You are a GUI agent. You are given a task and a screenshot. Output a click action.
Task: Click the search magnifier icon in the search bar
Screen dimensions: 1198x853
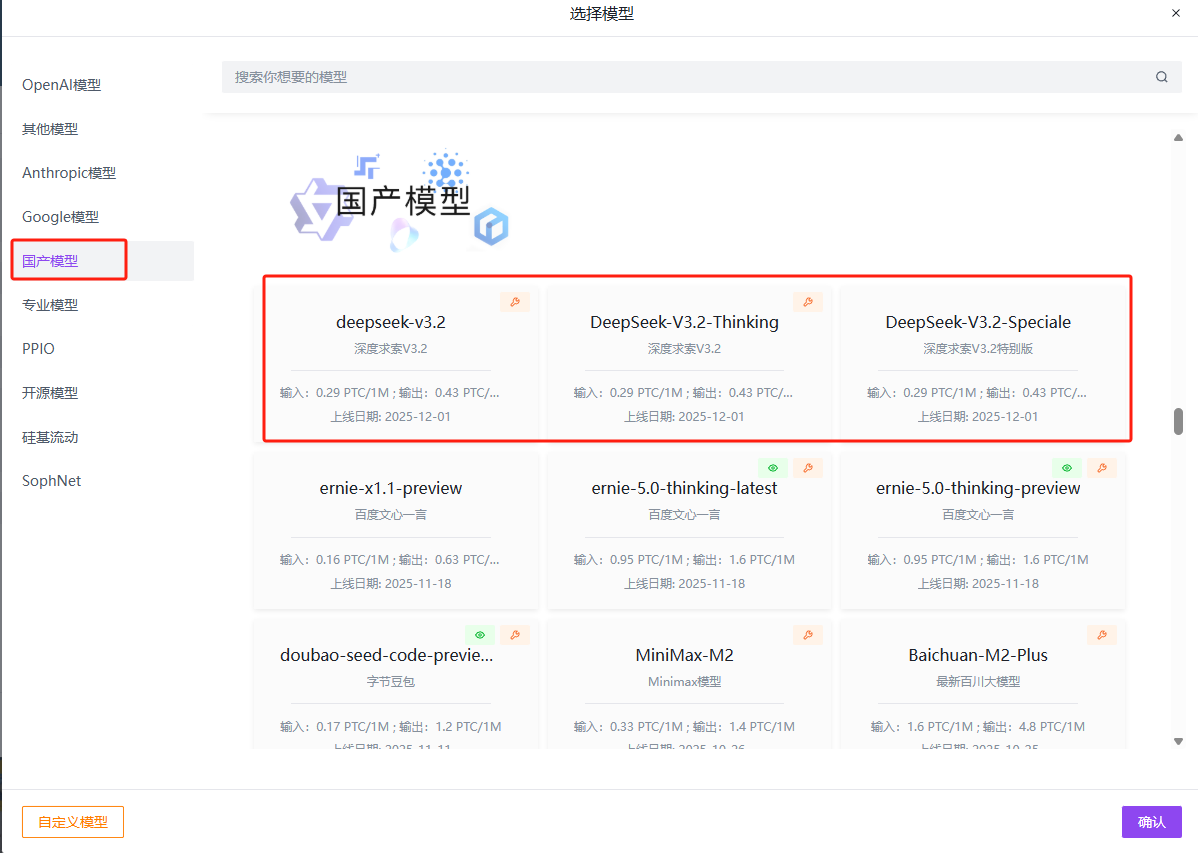click(1161, 76)
